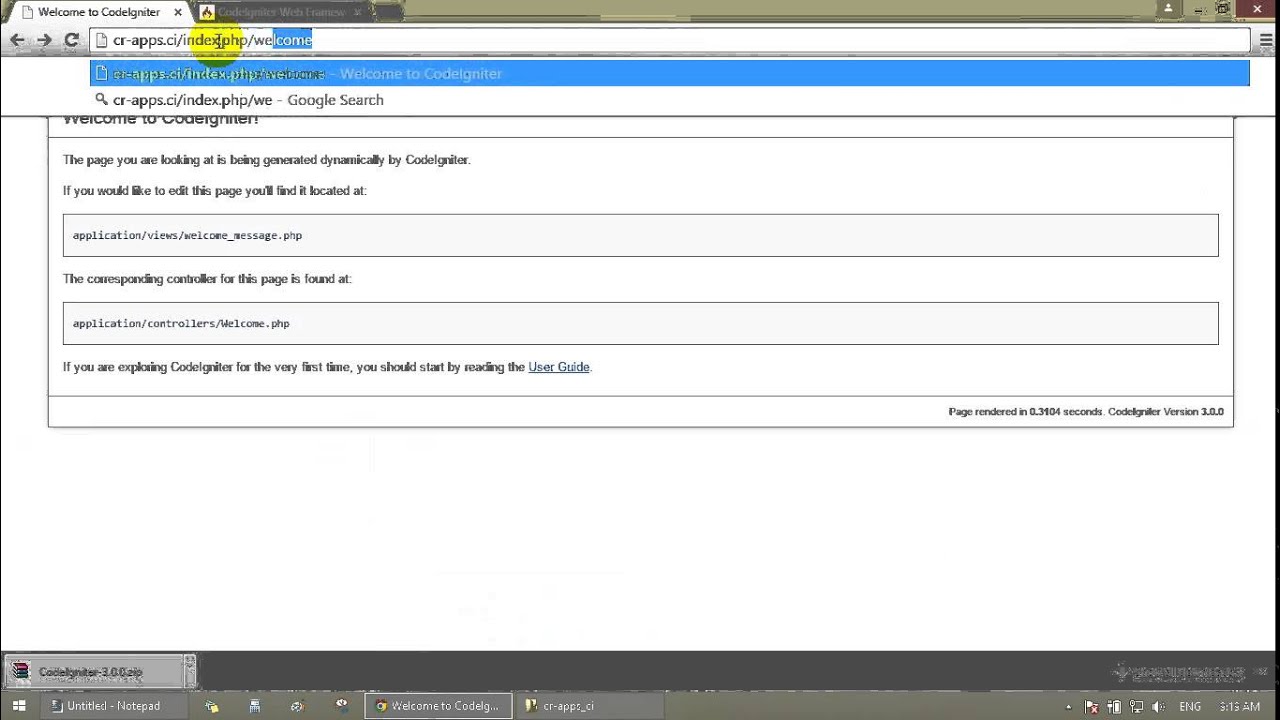Close the Welcome to CodeIgniter tab
Image resolution: width=1280 pixels, height=720 pixels.
tap(178, 12)
